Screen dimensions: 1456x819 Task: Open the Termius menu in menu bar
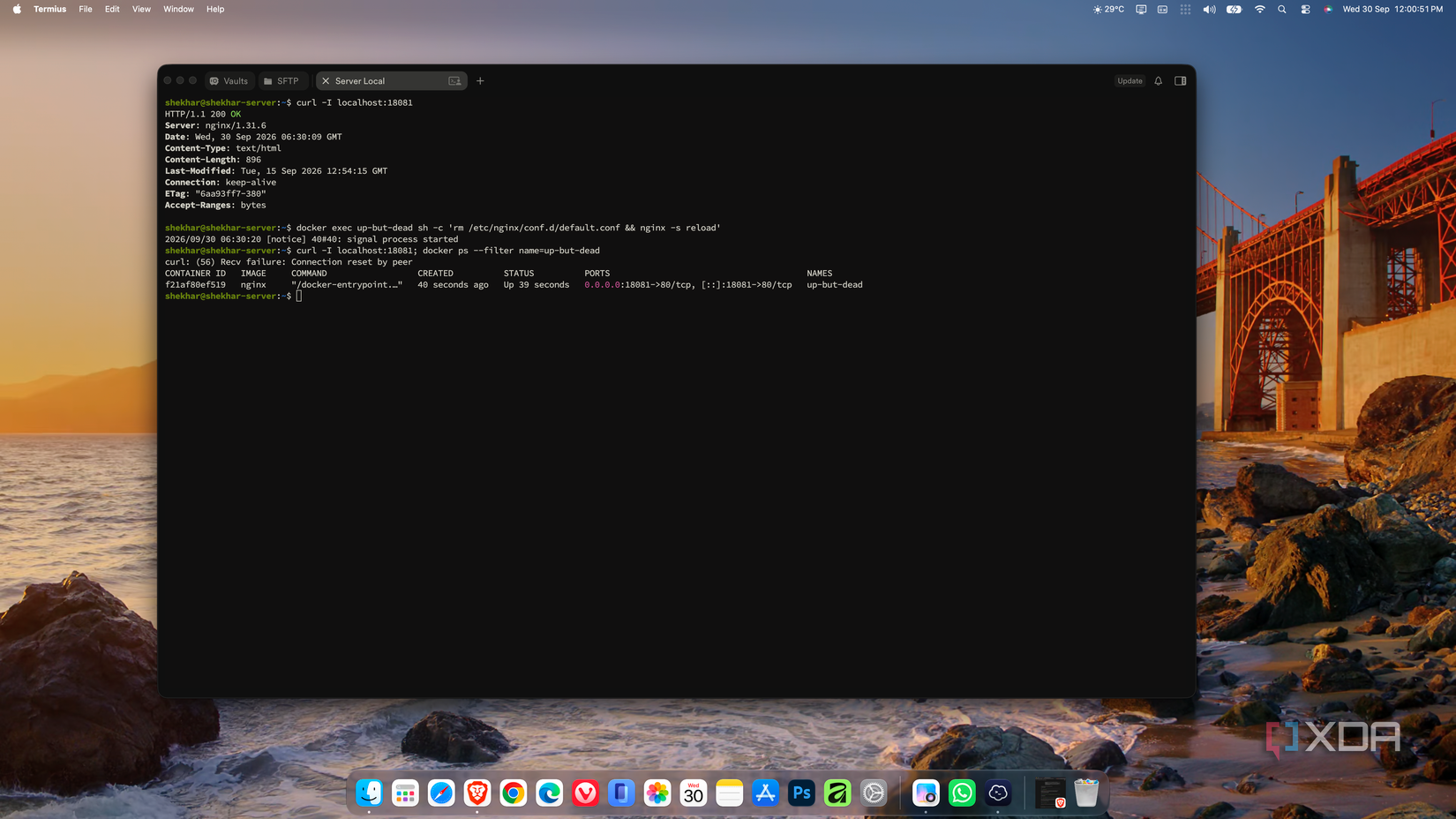pyautogui.click(x=49, y=9)
